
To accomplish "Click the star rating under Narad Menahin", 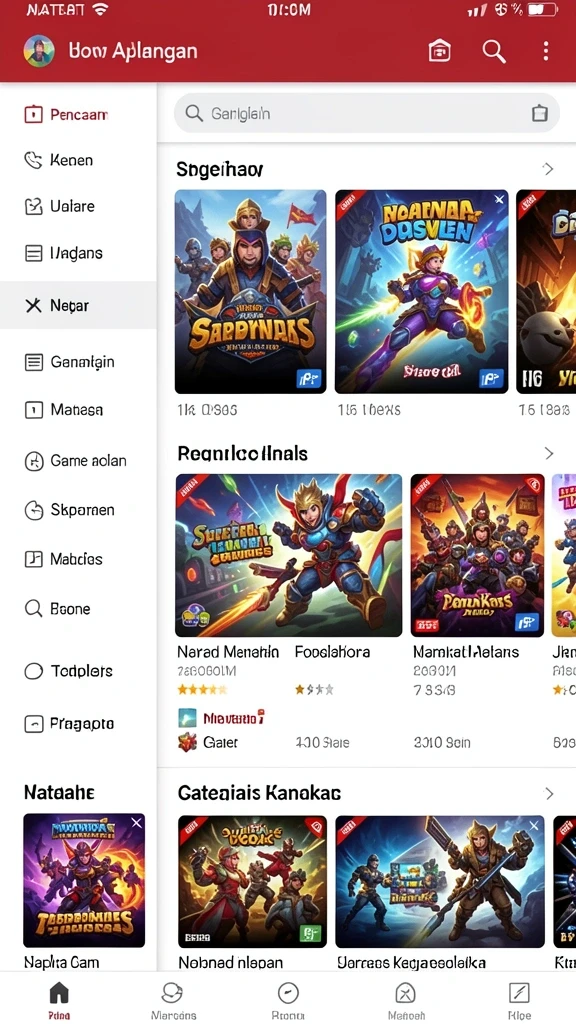I will click(x=202, y=689).
